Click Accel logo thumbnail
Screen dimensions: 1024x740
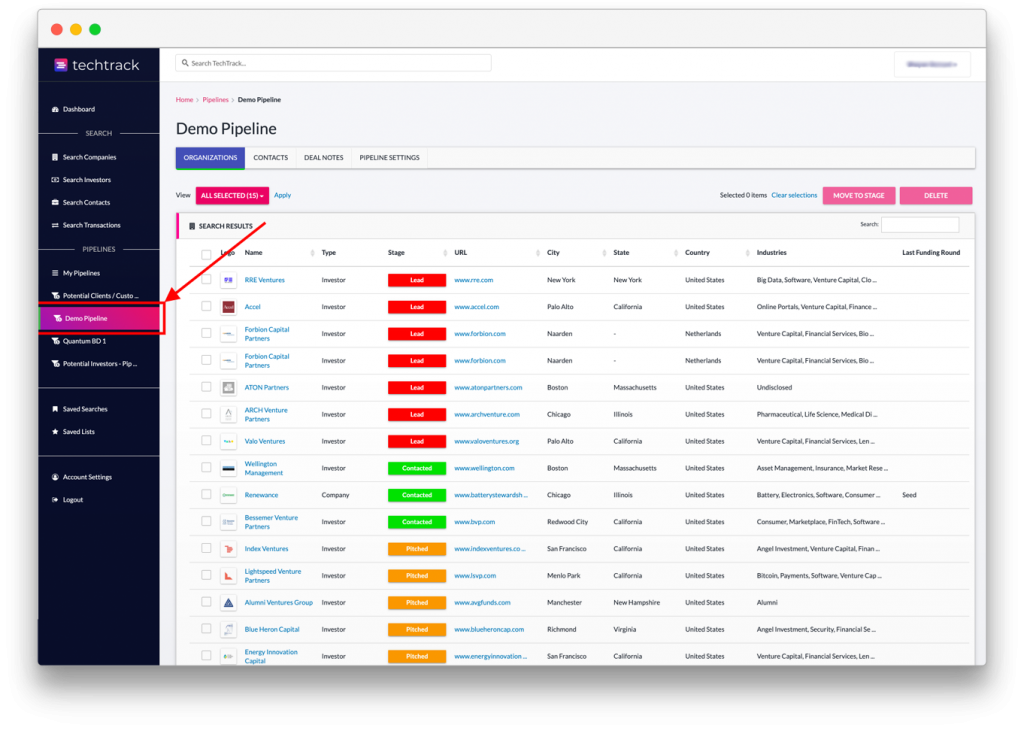point(228,307)
